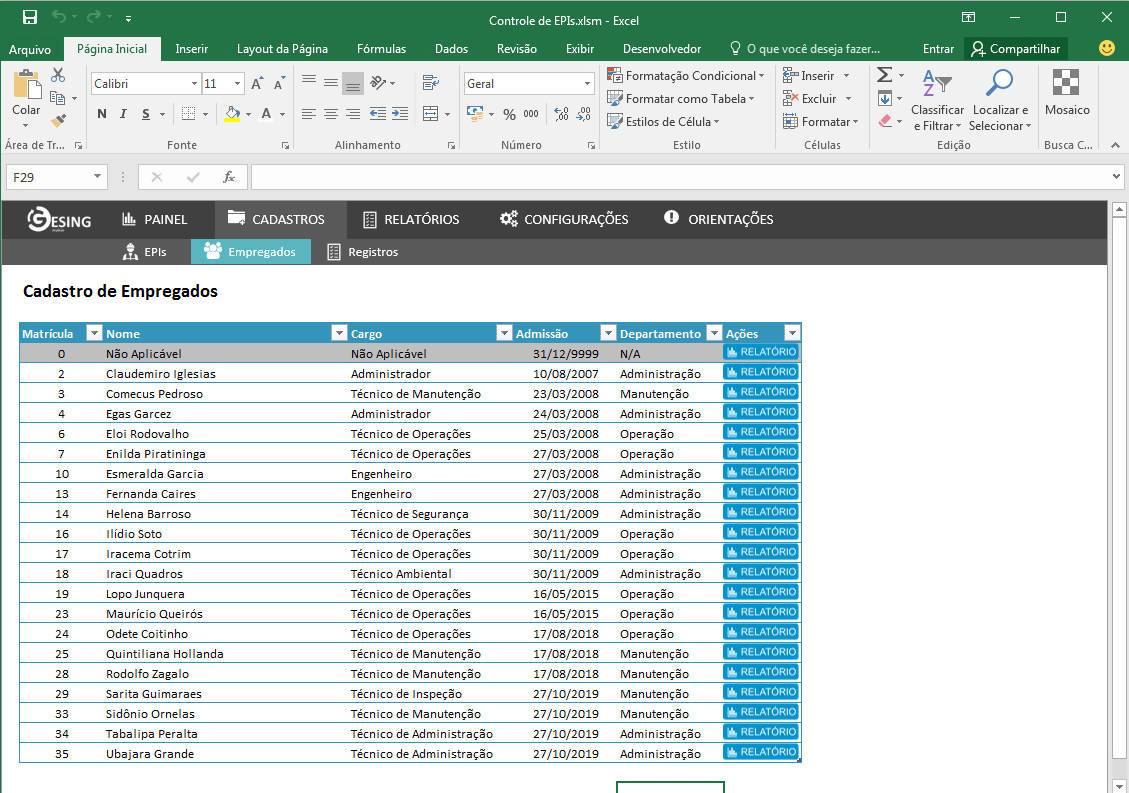Click the EPIs submenu button

point(144,252)
